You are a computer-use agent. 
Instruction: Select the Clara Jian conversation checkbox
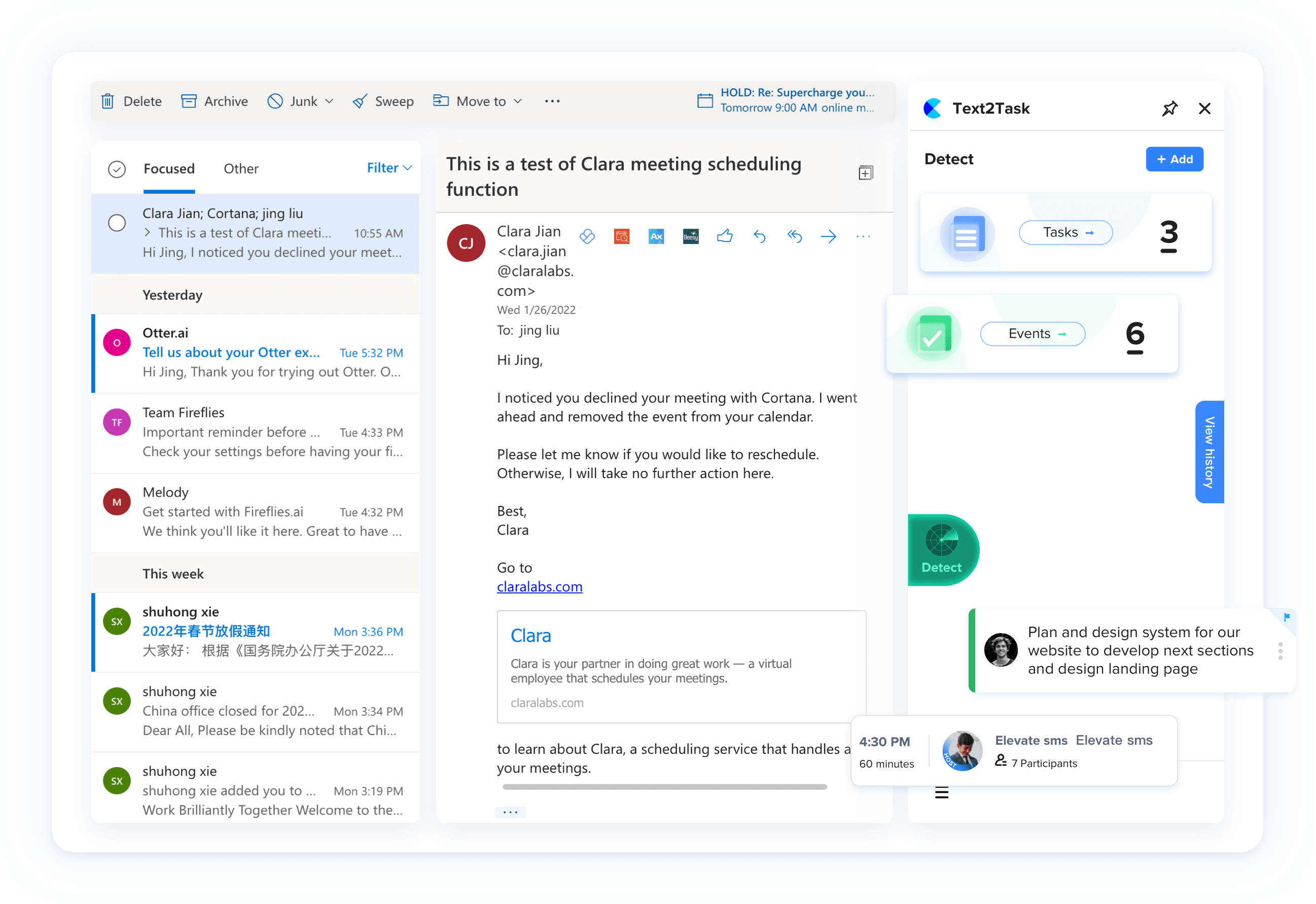[117, 223]
